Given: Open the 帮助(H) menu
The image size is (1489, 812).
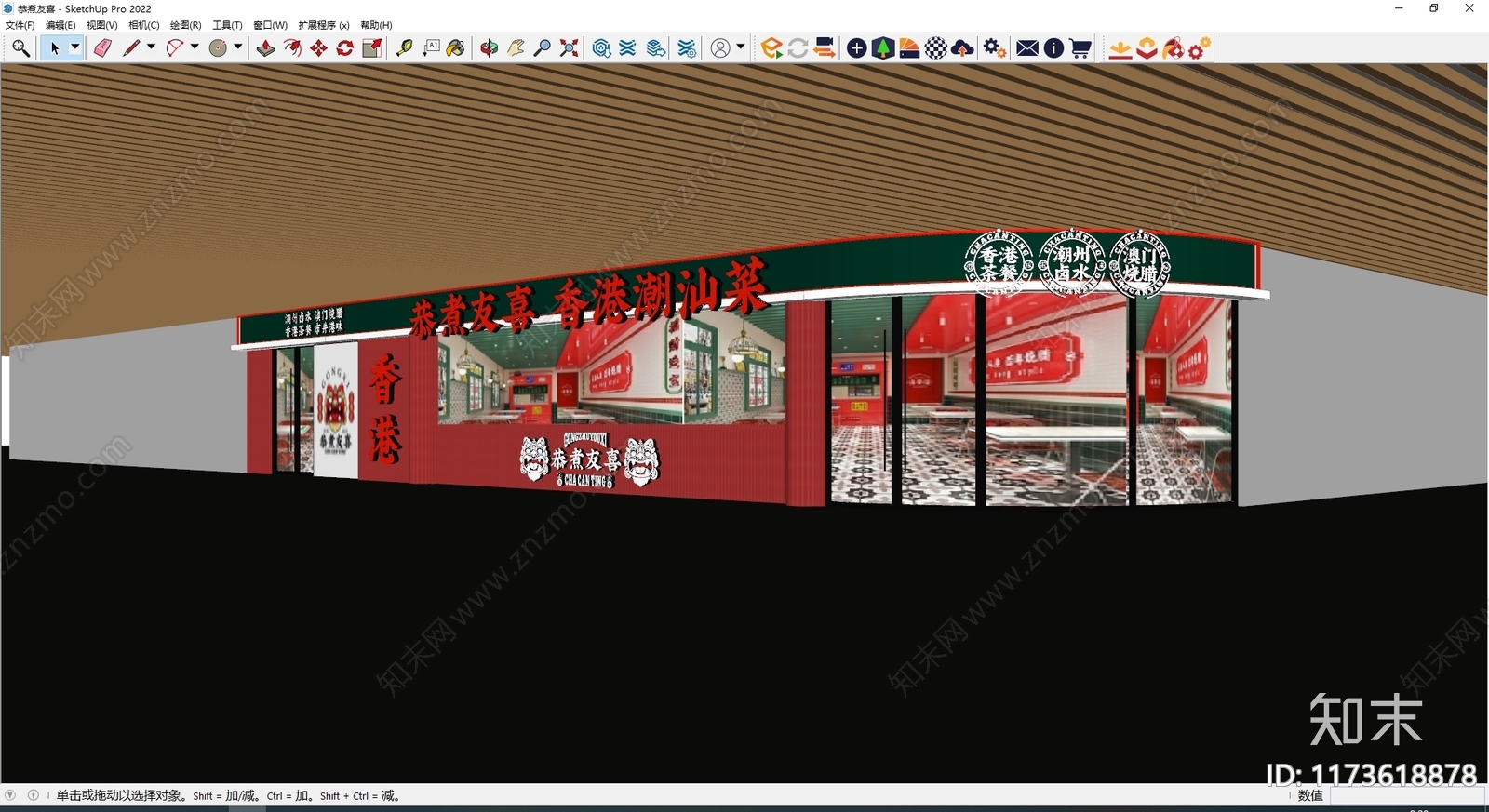Looking at the screenshot, I should tap(377, 25).
